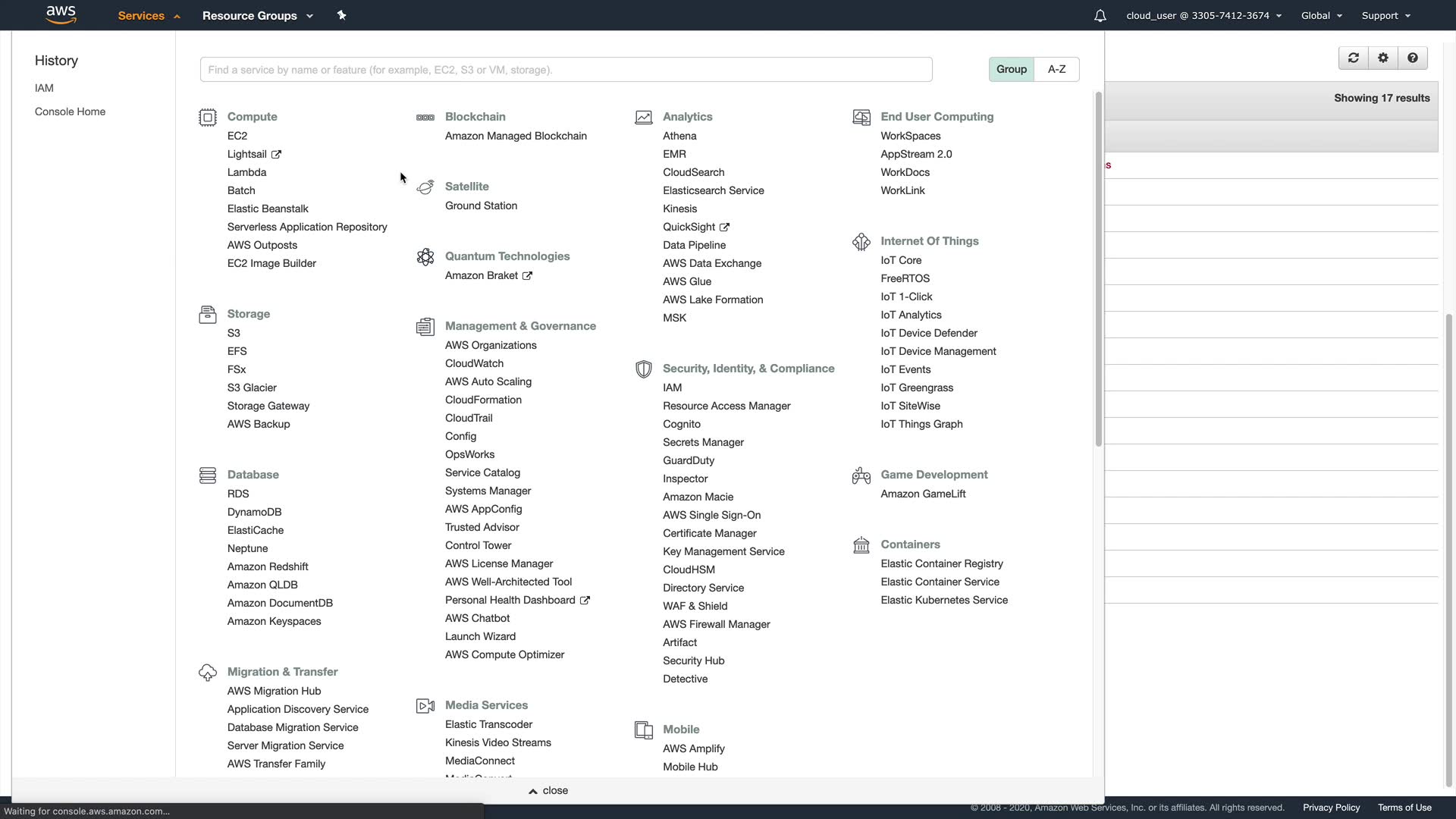Open the cloud_user account dropdown

coord(1203,16)
